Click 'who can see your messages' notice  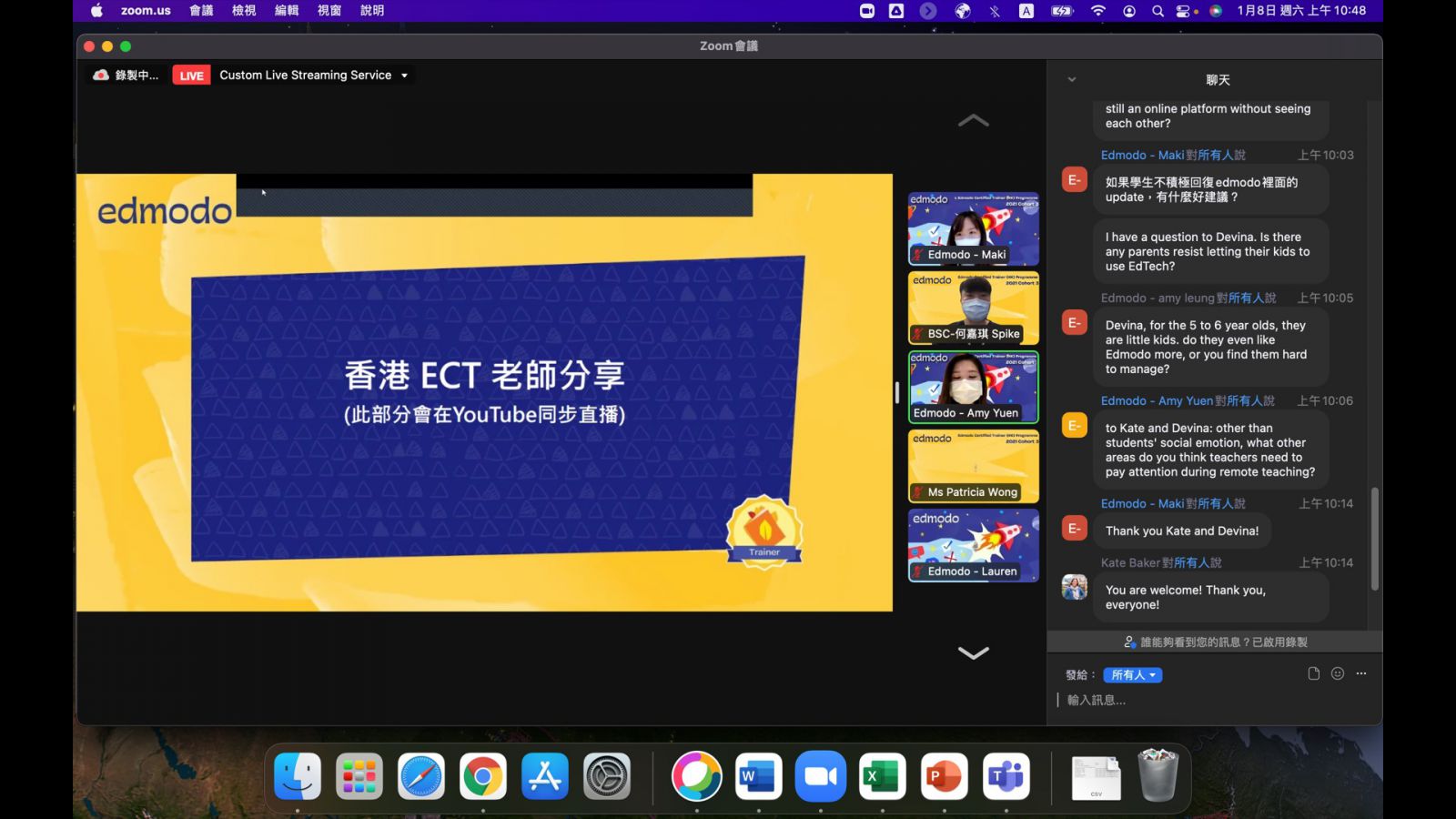pyautogui.click(x=1215, y=642)
